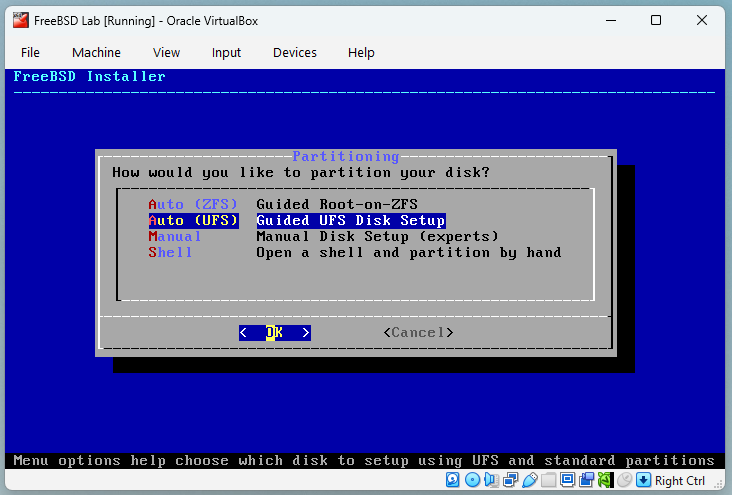Viewport: 732px width, 495px height.
Task: Open the File menu
Action: point(30,53)
